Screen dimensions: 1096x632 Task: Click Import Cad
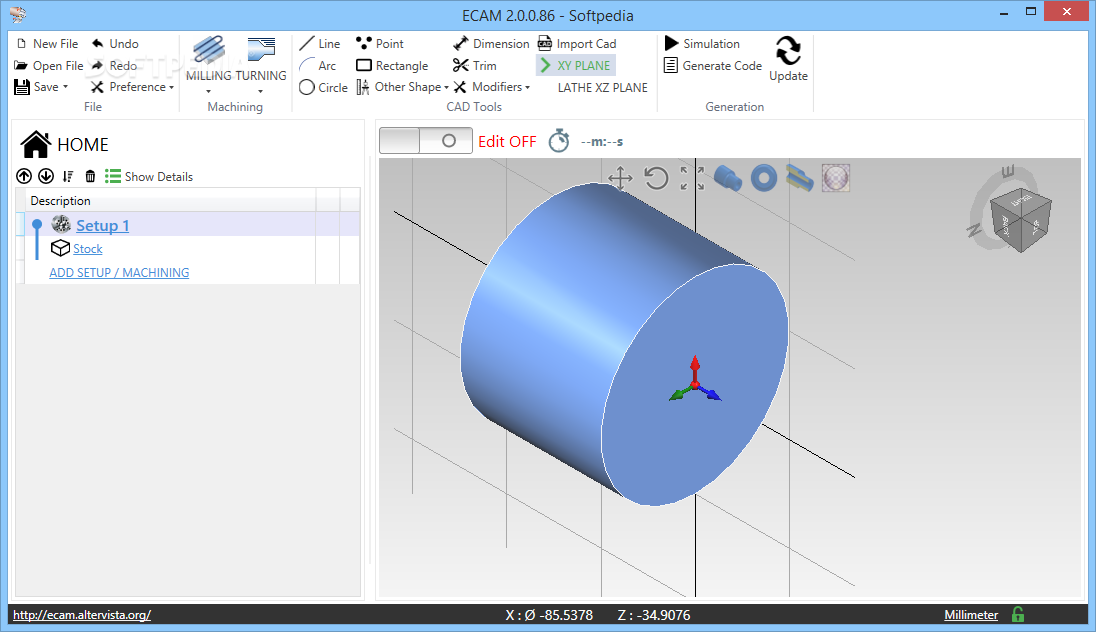577,43
